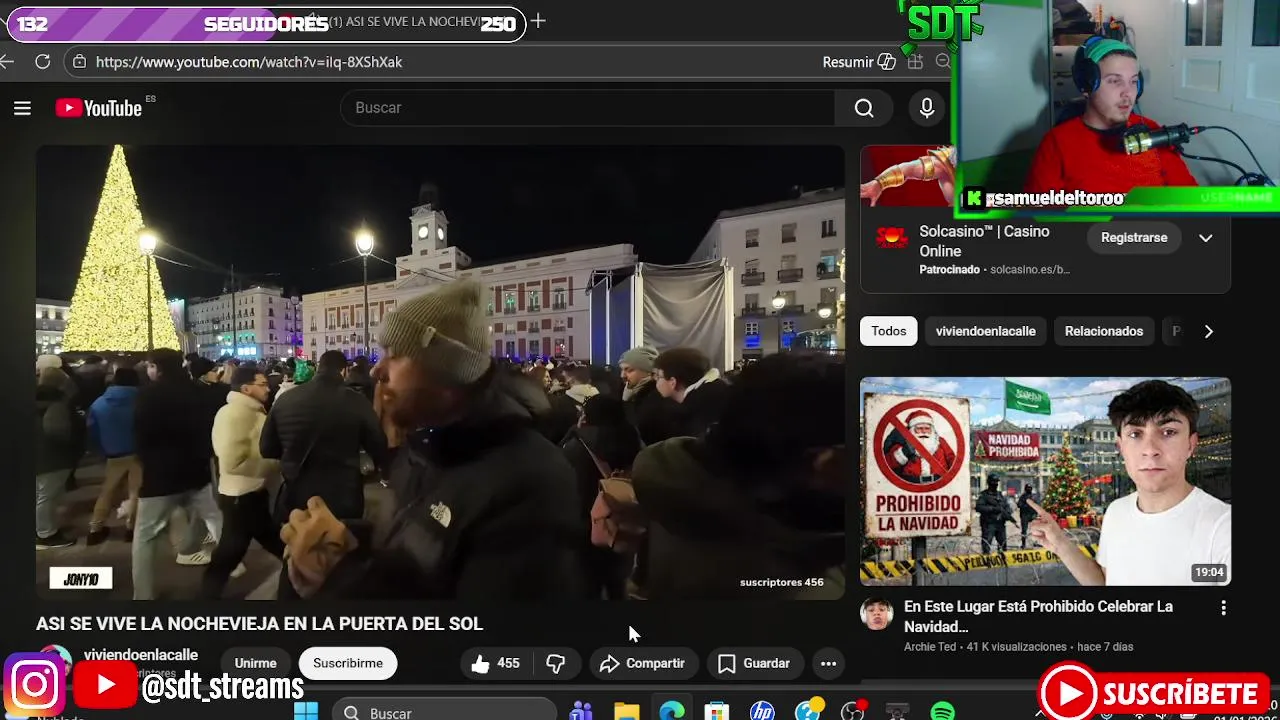This screenshot has height=720, width=1280.
Task: Open a new browser tab
Action: click(x=538, y=21)
